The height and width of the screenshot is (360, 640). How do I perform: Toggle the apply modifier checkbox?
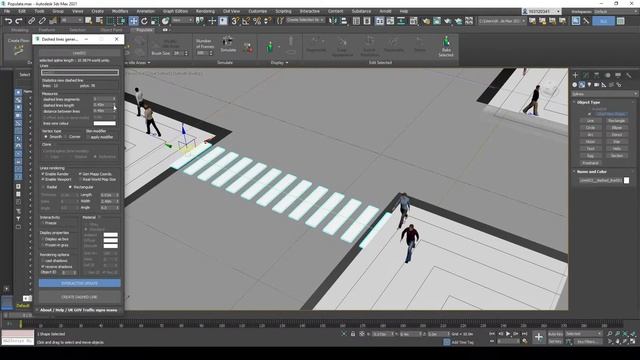pos(88,137)
